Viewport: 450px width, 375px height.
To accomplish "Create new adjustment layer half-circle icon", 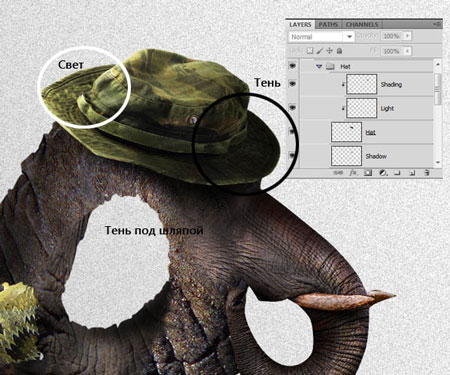I will [383, 173].
